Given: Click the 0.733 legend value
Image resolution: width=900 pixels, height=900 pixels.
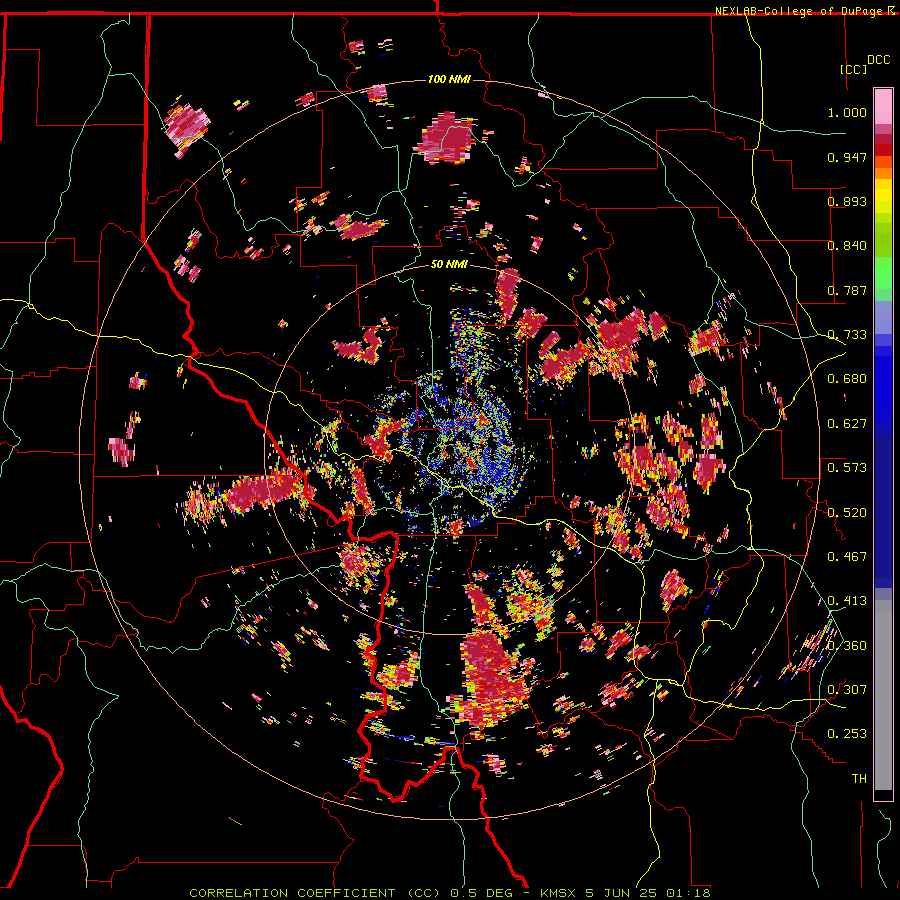Looking at the screenshot, I should point(847,335).
